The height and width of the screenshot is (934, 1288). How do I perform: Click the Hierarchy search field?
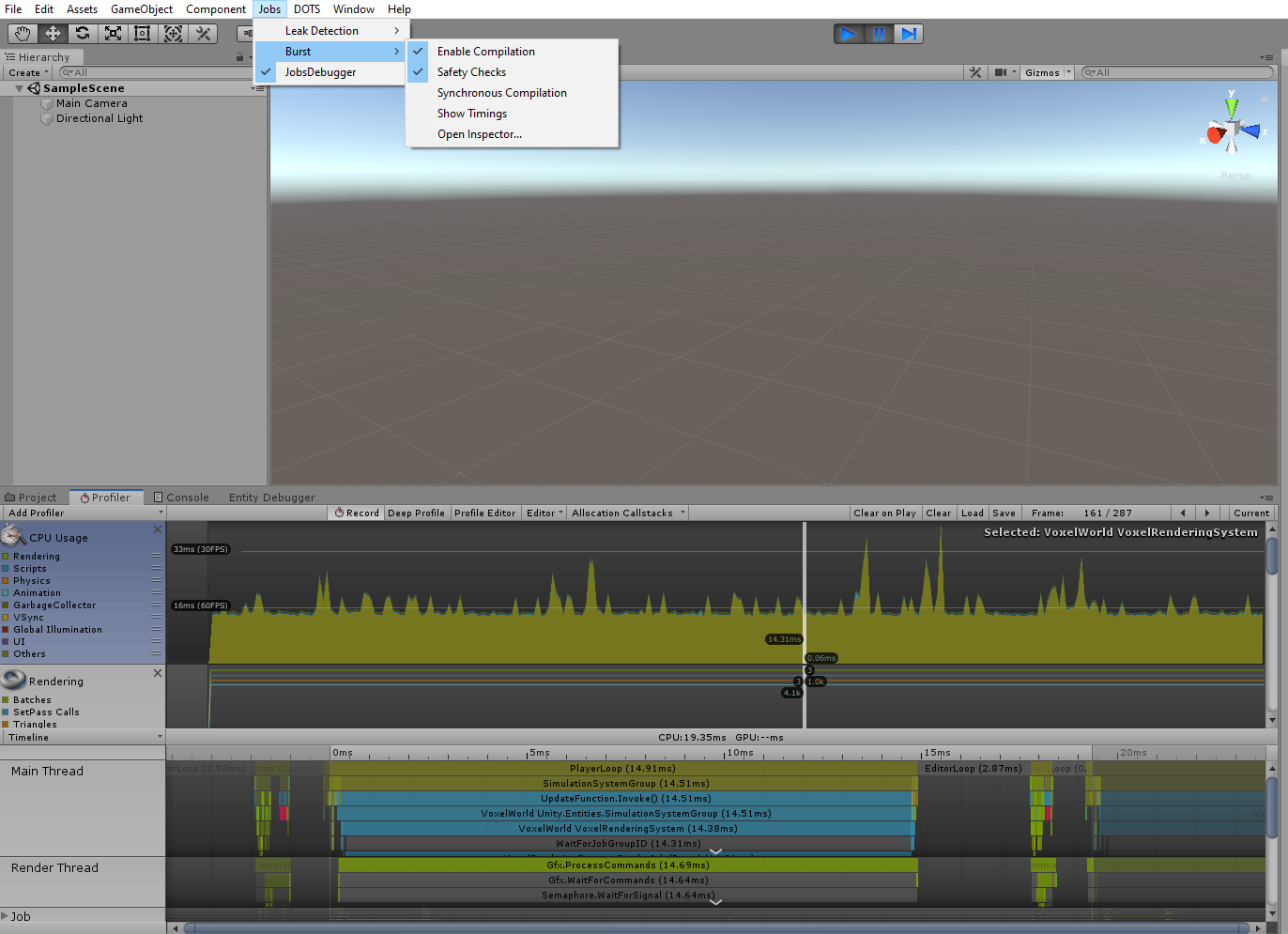click(x=155, y=72)
